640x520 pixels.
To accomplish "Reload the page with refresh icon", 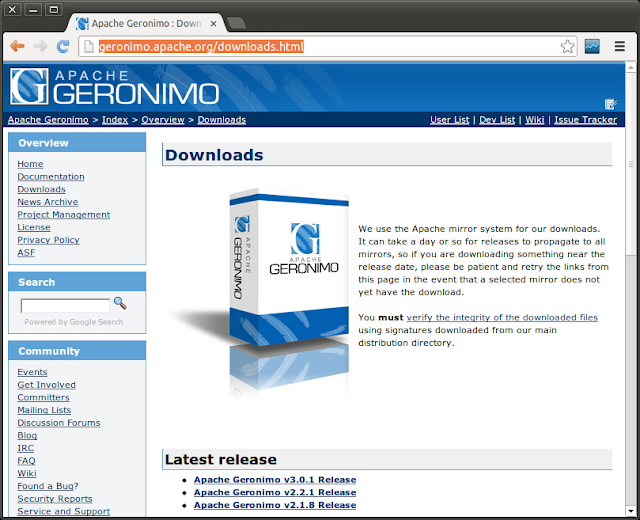I will 63,46.
